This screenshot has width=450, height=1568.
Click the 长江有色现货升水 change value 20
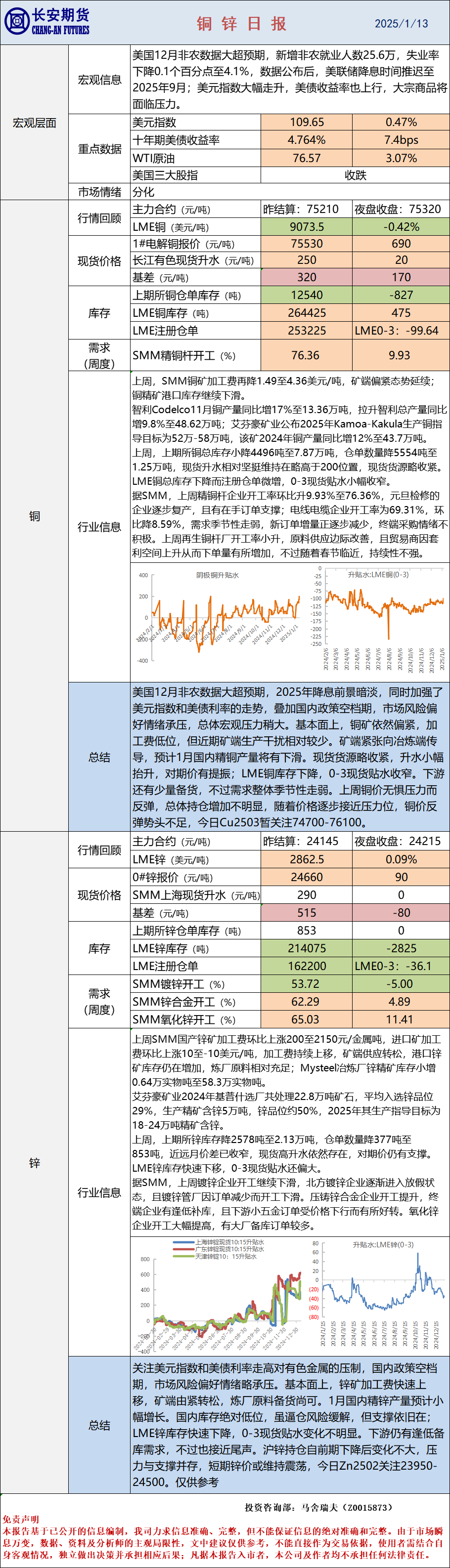point(401,260)
